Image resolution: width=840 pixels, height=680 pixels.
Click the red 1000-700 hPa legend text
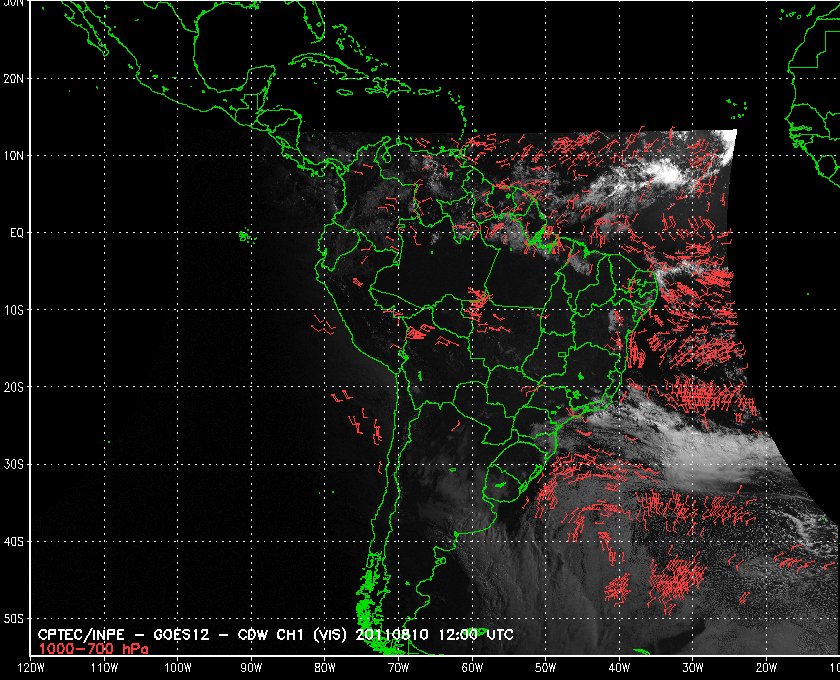tap(93, 649)
